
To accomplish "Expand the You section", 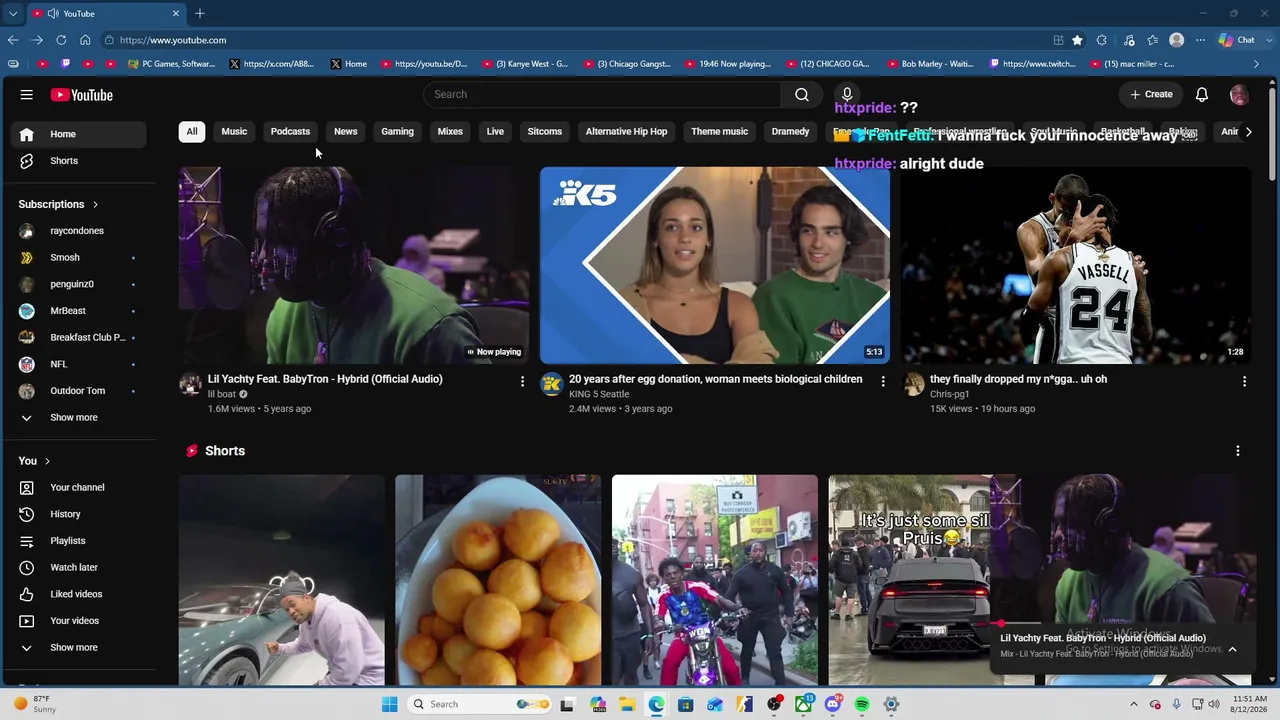I will 34,461.
